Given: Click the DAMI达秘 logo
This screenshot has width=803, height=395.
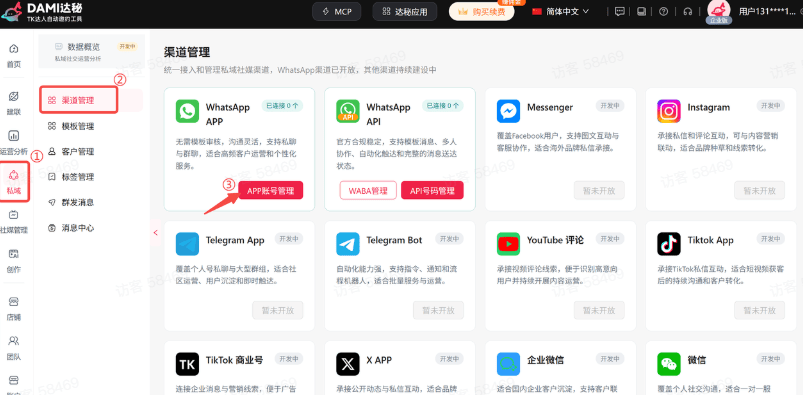Looking at the screenshot, I should [x=42, y=12].
